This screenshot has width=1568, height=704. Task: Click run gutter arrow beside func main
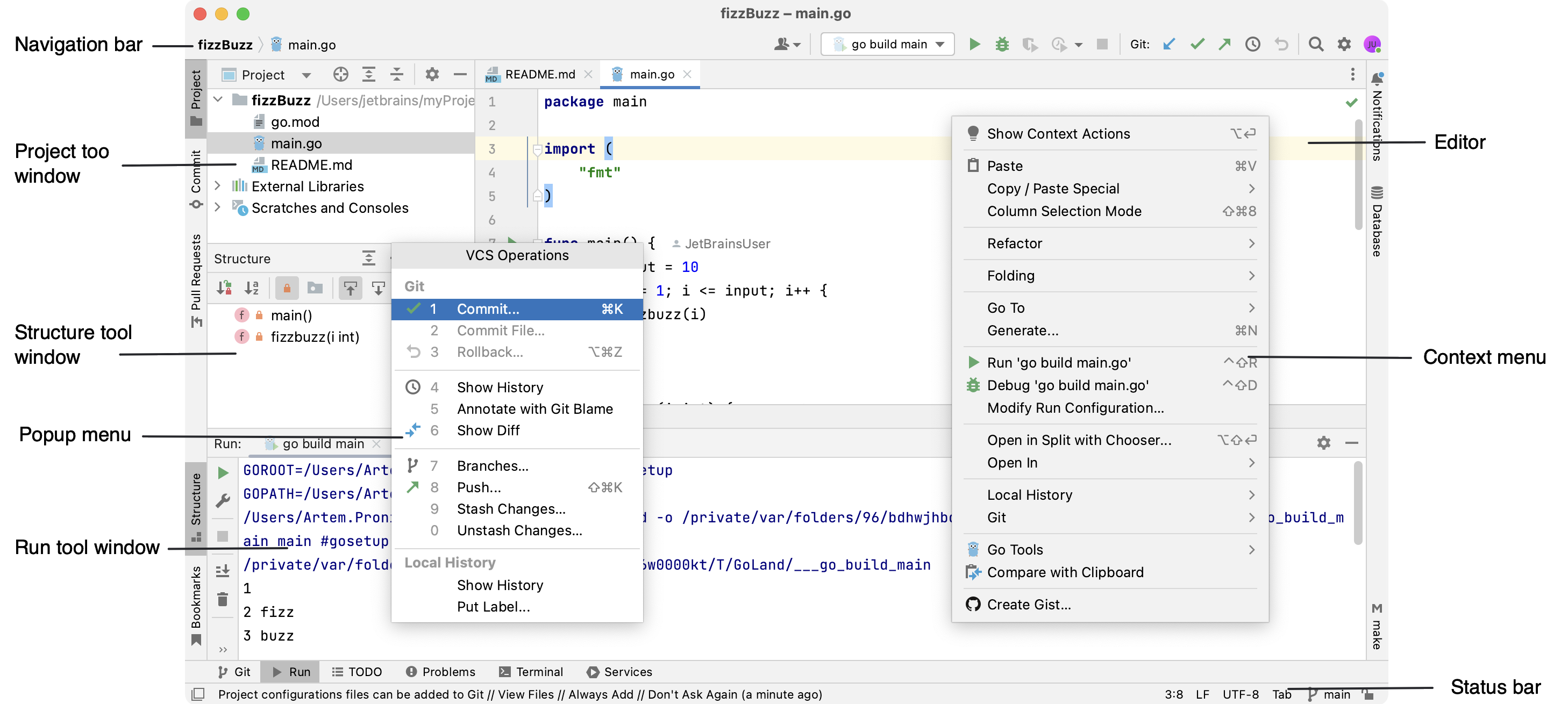[x=512, y=241]
